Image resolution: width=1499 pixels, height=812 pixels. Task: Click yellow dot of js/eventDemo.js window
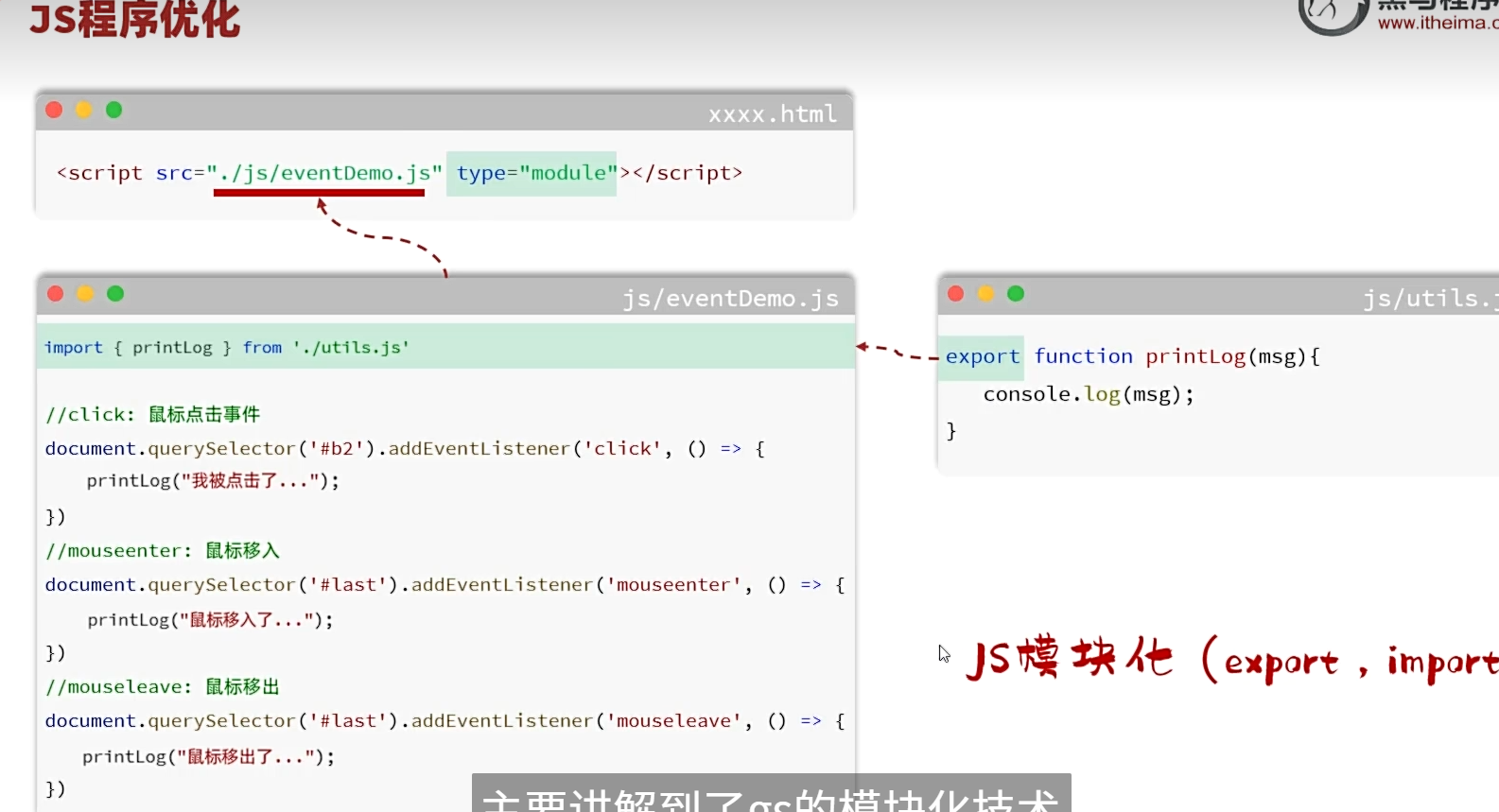point(86,293)
